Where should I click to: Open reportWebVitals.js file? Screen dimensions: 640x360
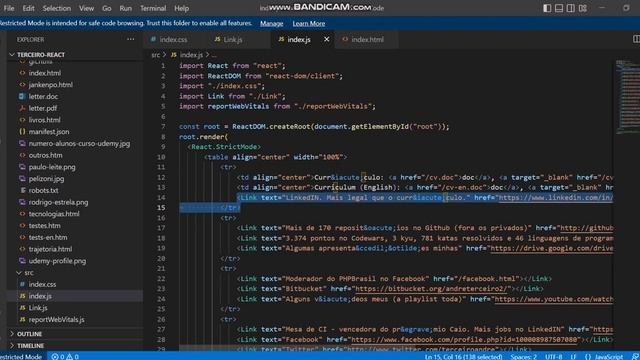(56, 320)
